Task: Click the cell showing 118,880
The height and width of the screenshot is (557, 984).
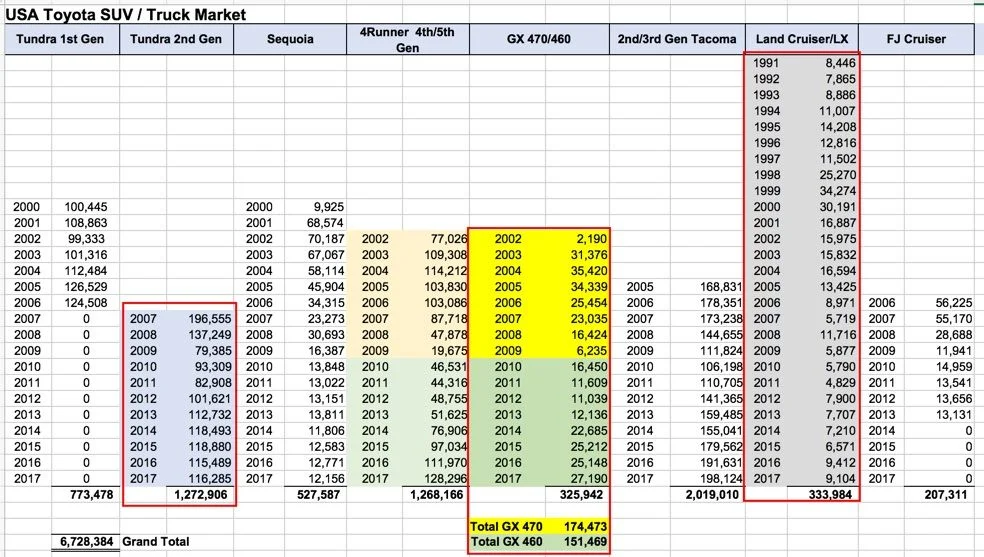Action: (210, 447)
